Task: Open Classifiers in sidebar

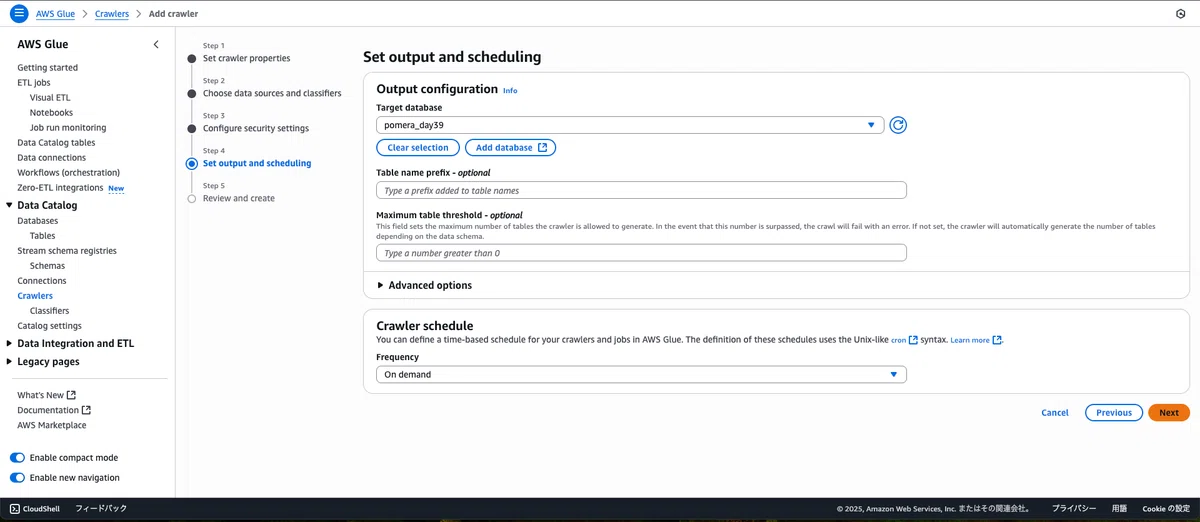Action: 50,311
